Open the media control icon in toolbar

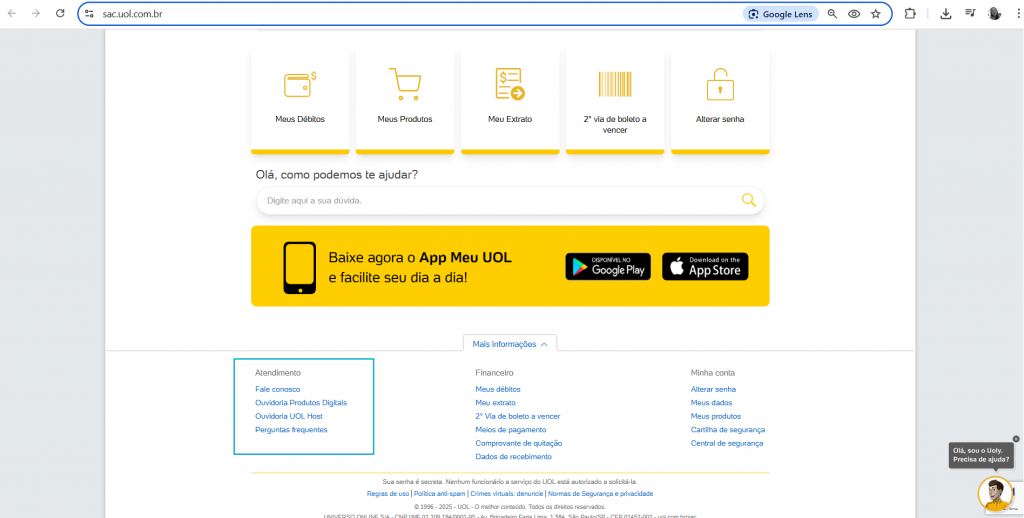pos(970,14)
